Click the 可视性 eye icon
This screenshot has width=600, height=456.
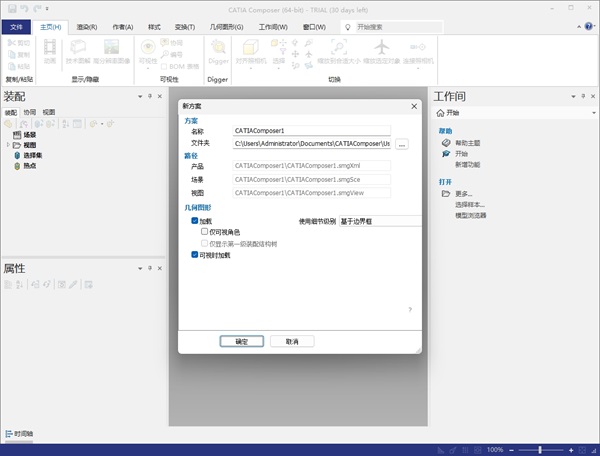(x=148, y=47)
